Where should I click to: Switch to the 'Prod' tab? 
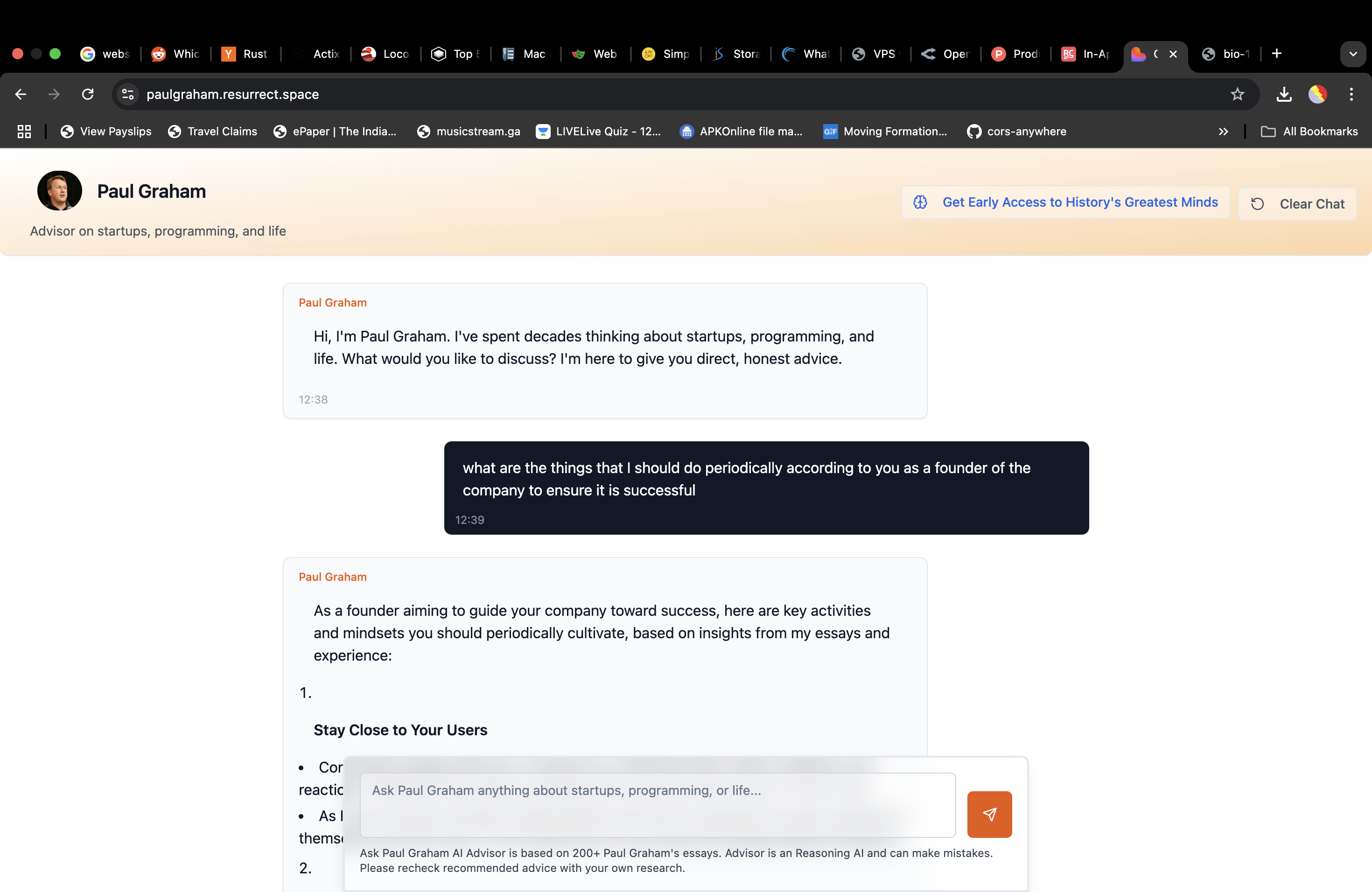pos(1016,54)
